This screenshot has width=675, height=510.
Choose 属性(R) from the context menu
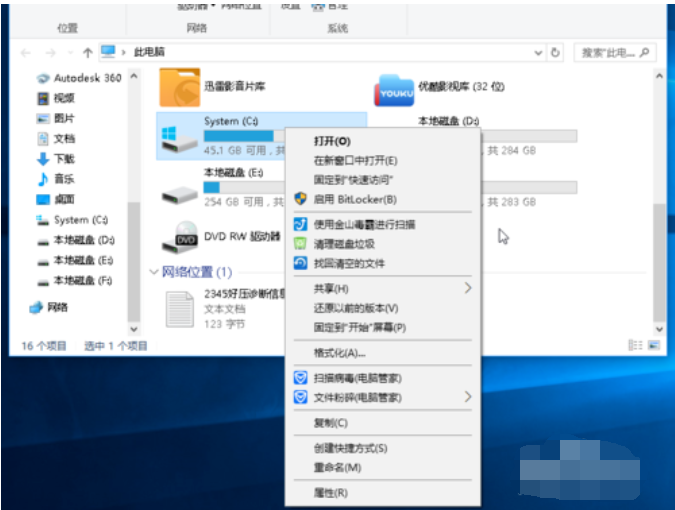(330, 493)
